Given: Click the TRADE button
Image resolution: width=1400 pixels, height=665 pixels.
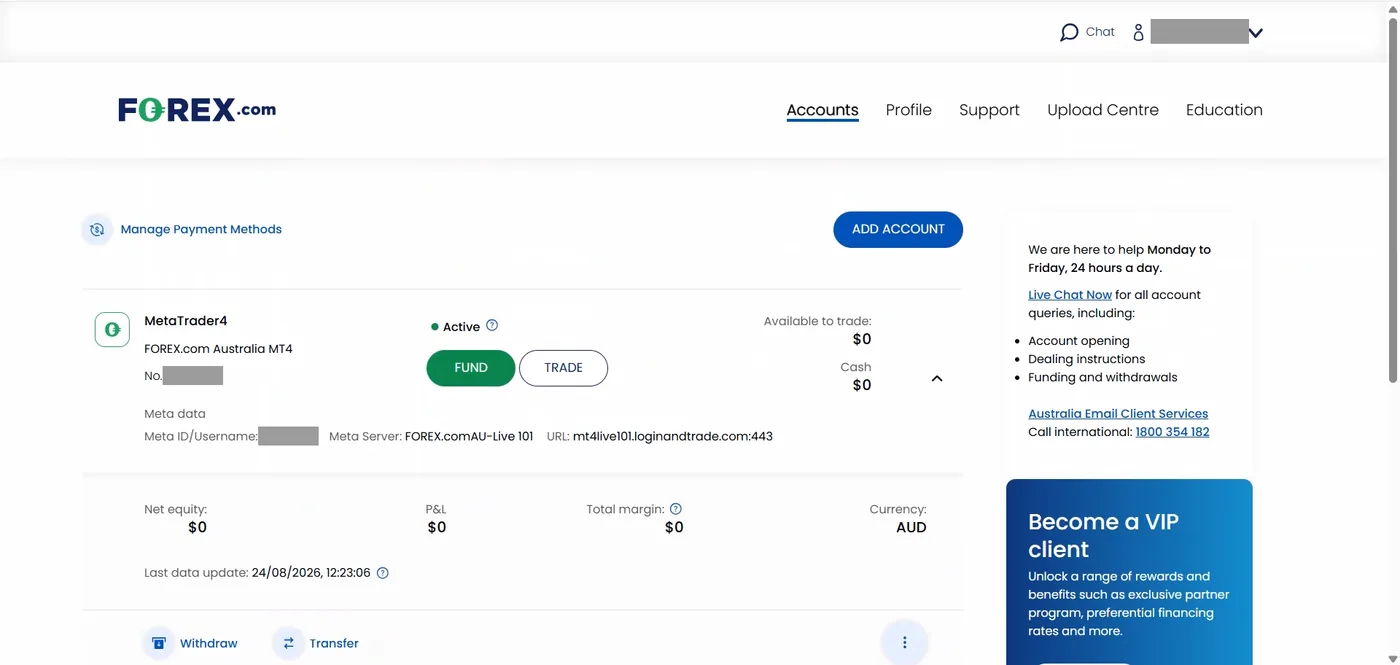Looking at the screenshot, I should click(x=563, y=368).
